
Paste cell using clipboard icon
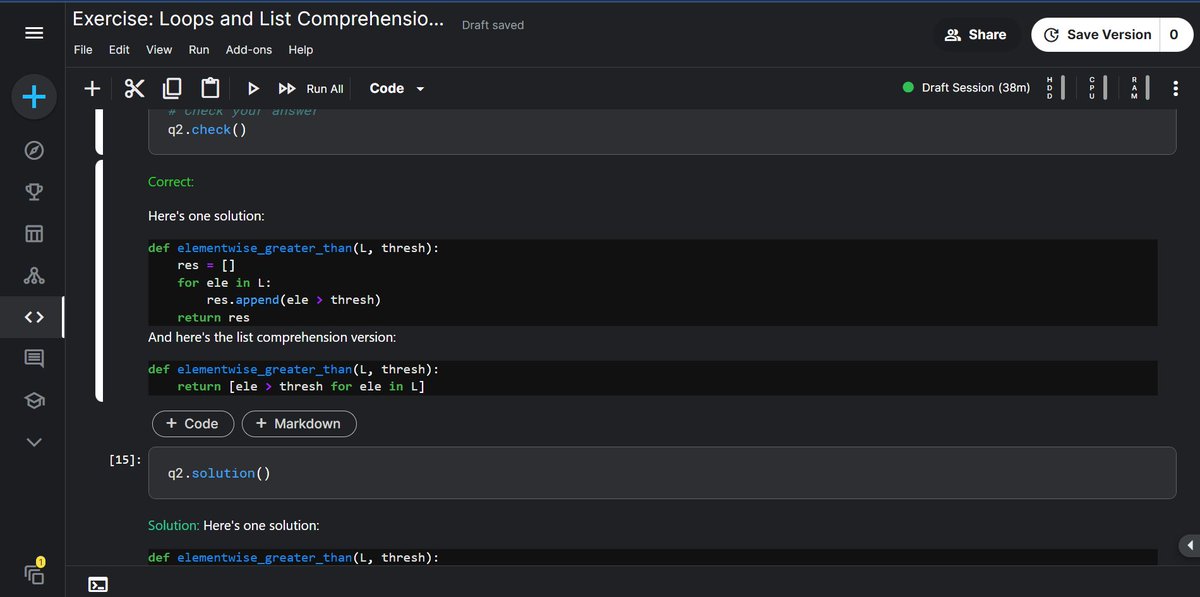point(209,88)
